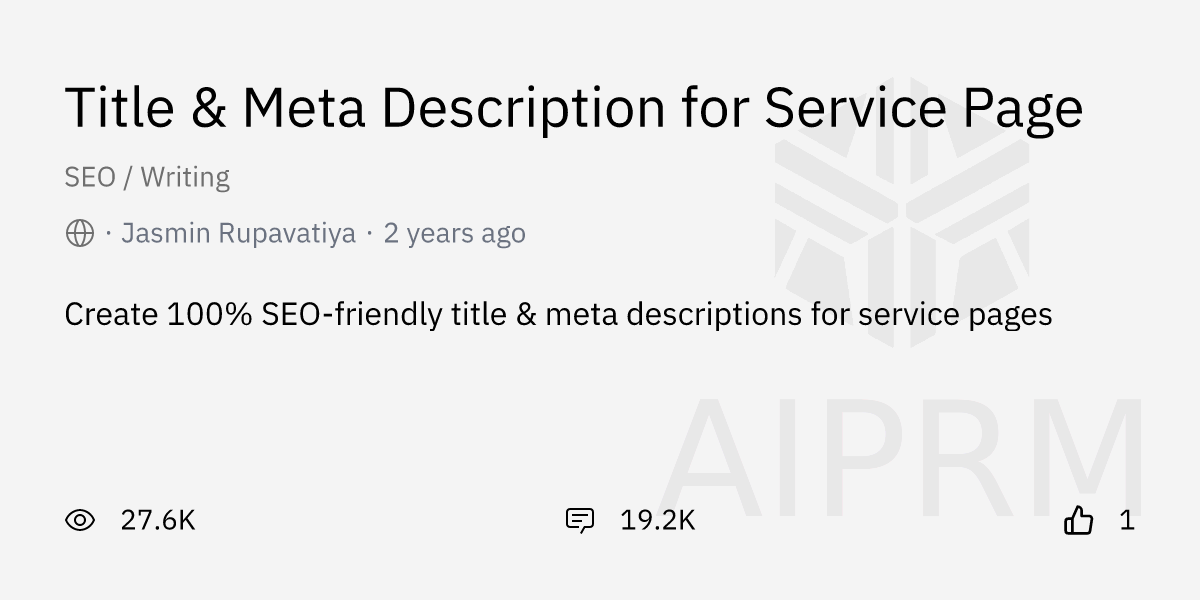Click the eye views icon
Image resolution: width=1200 pixels, height=600 pixels.
coord(79,520)
